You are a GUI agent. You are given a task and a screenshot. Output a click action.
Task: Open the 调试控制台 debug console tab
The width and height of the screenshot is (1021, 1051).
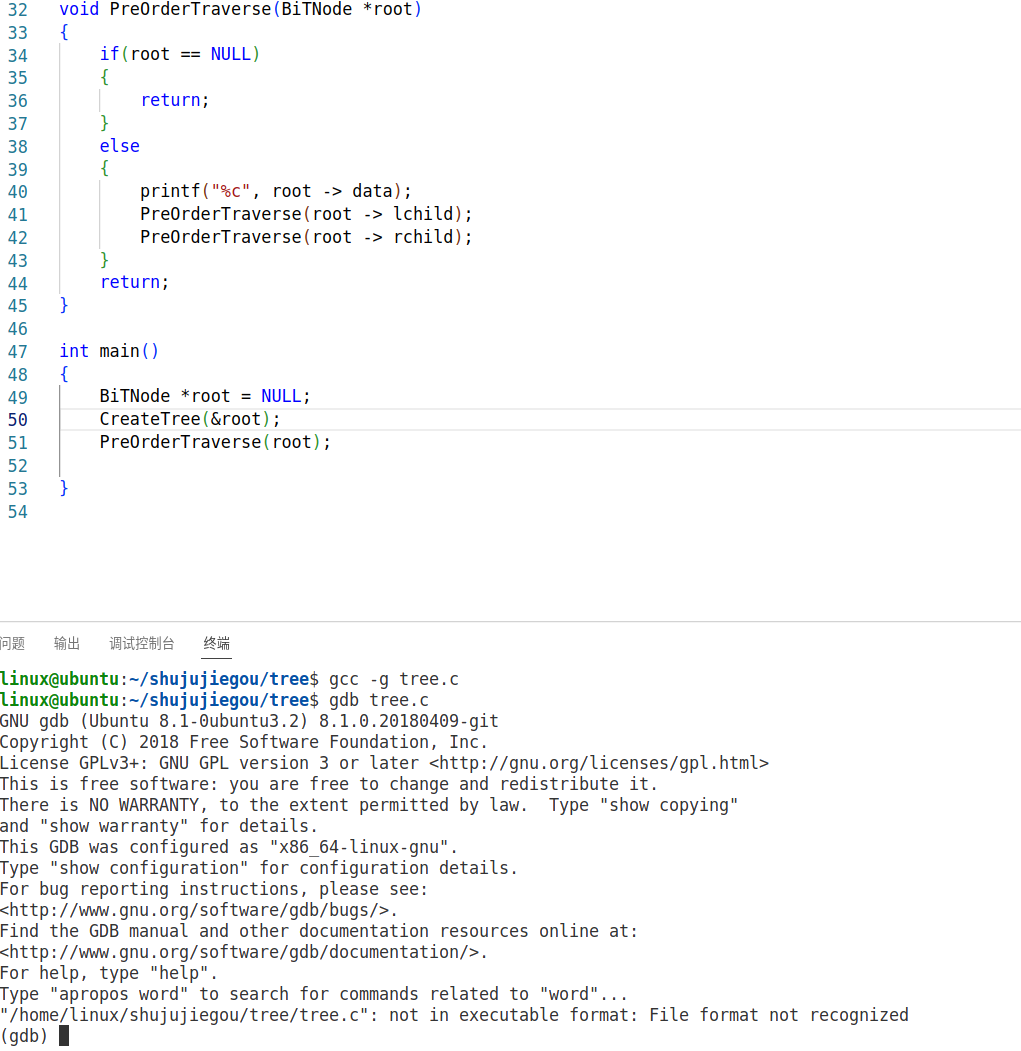(141, 643)
